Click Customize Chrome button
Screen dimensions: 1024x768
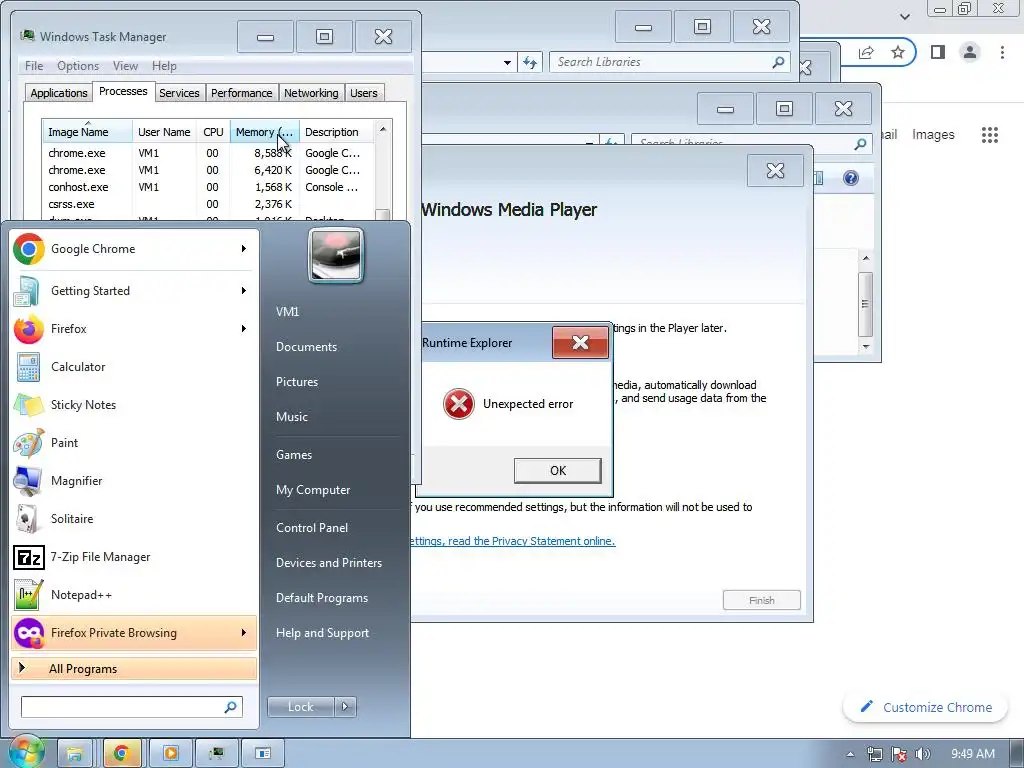click(925, 707)
